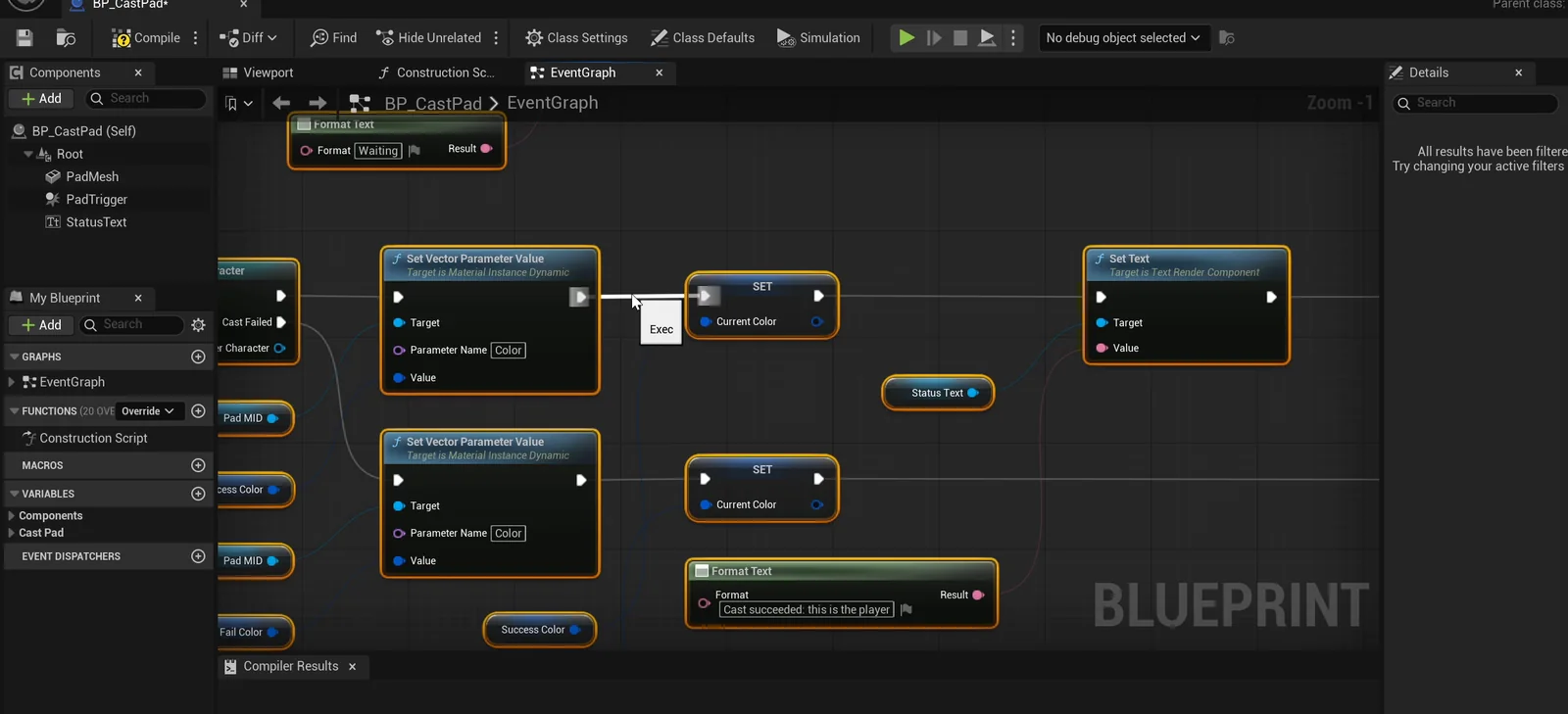Screen dimensions: 1568x714
Task: Click the Find toolbar button
Action: point(333,38)
